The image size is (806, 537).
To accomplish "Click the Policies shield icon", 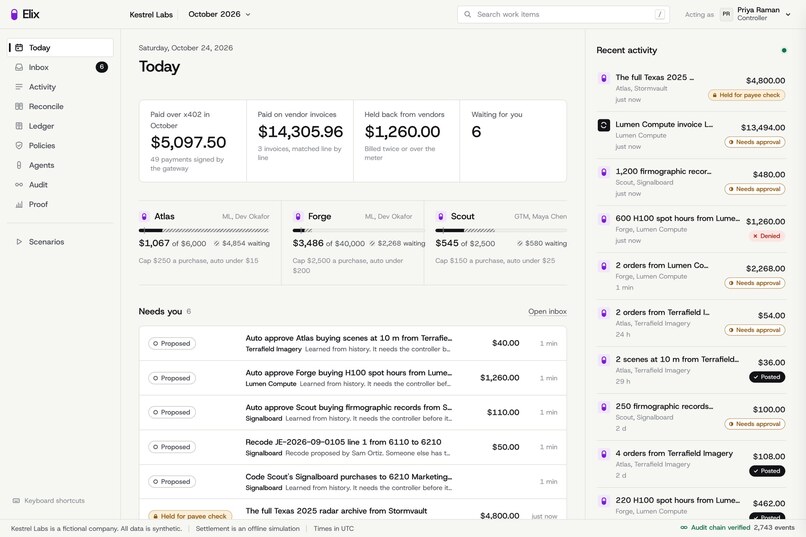I will (x=19, y=145).
